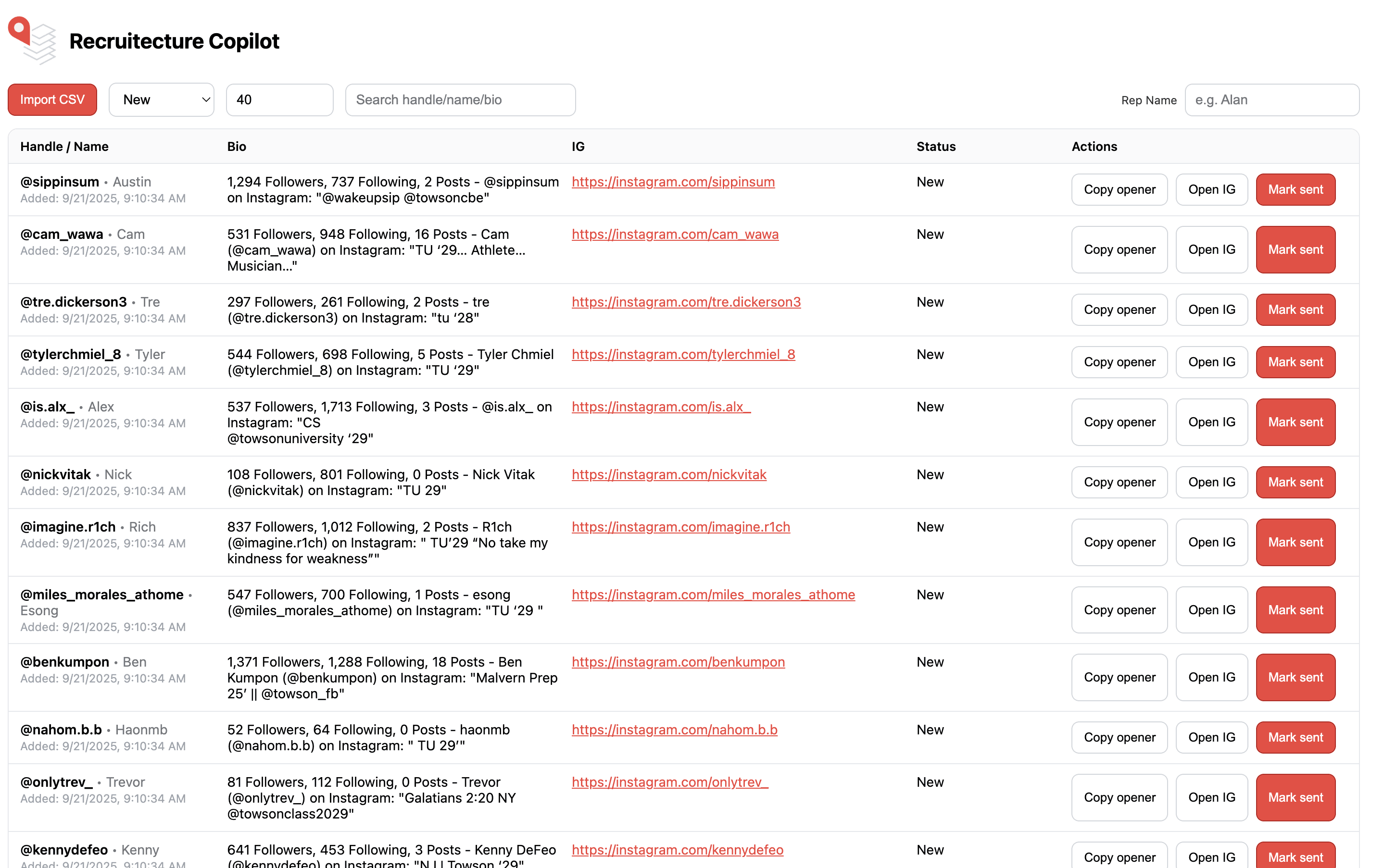Screen dimensions: 1384x868
Task: Open the instagram.com/miles_morales_athome link
Action: (x=713, y=595)
